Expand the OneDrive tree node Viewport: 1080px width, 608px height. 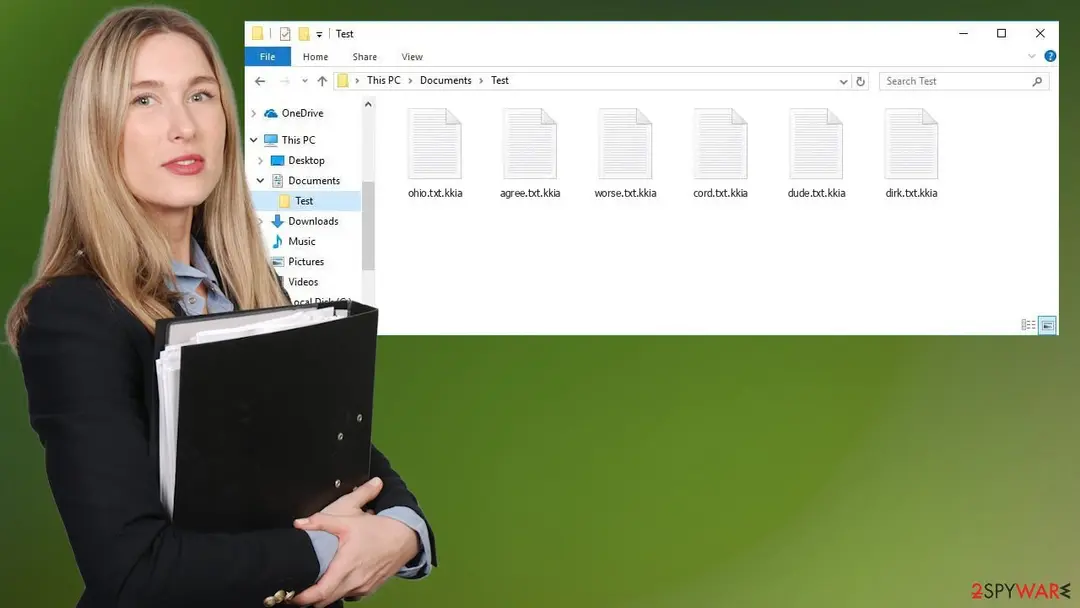coord(253,113)
